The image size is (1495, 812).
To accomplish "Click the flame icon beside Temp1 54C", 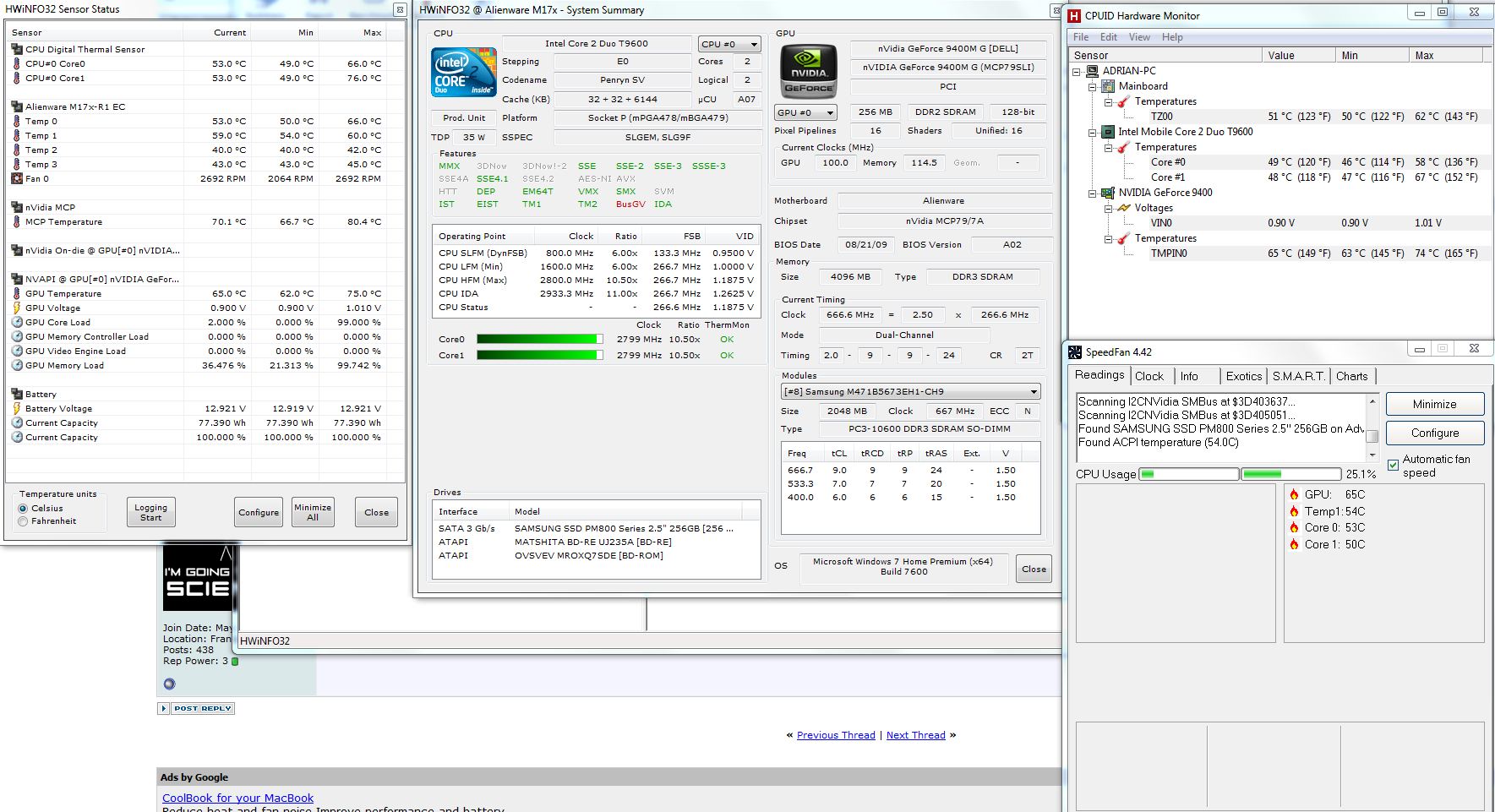I will pos(1294,511).
